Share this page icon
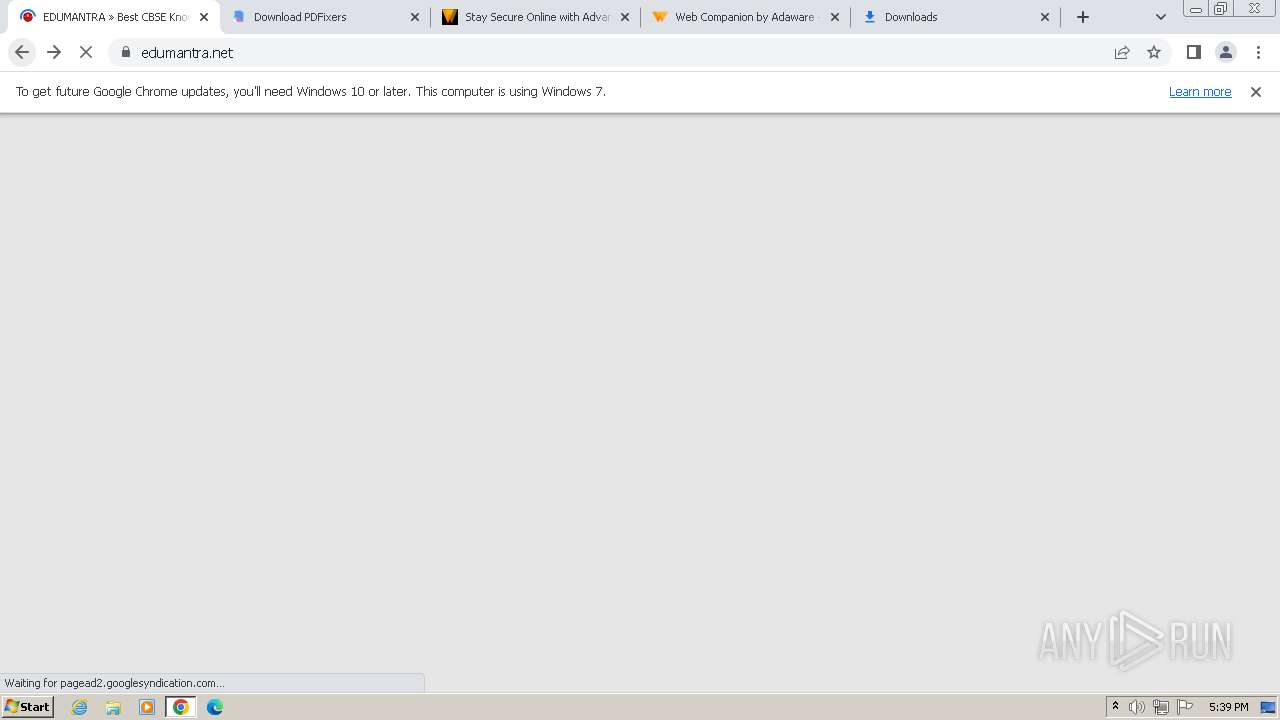Screen dimensions: 1280x720 coord(1122,52)
